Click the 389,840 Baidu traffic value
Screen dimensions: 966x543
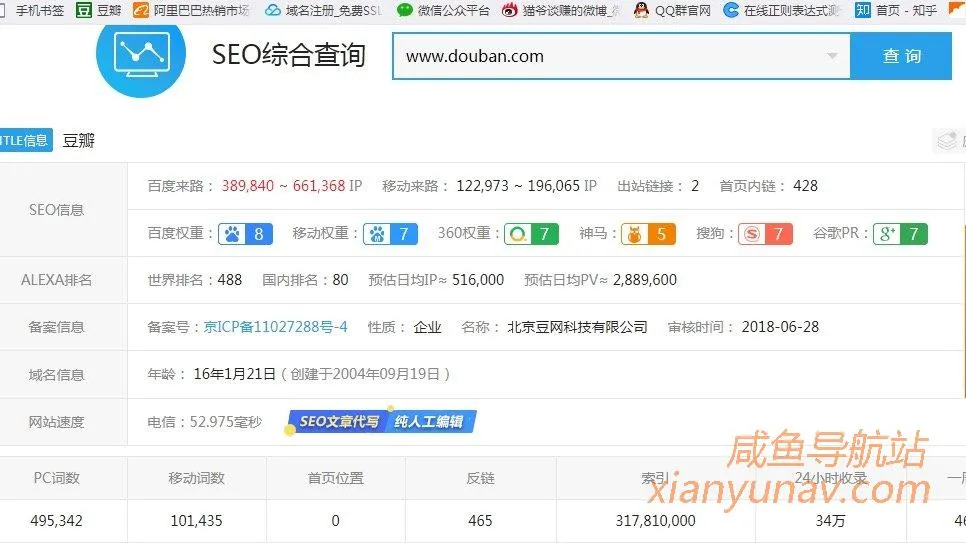coord(248,186)
